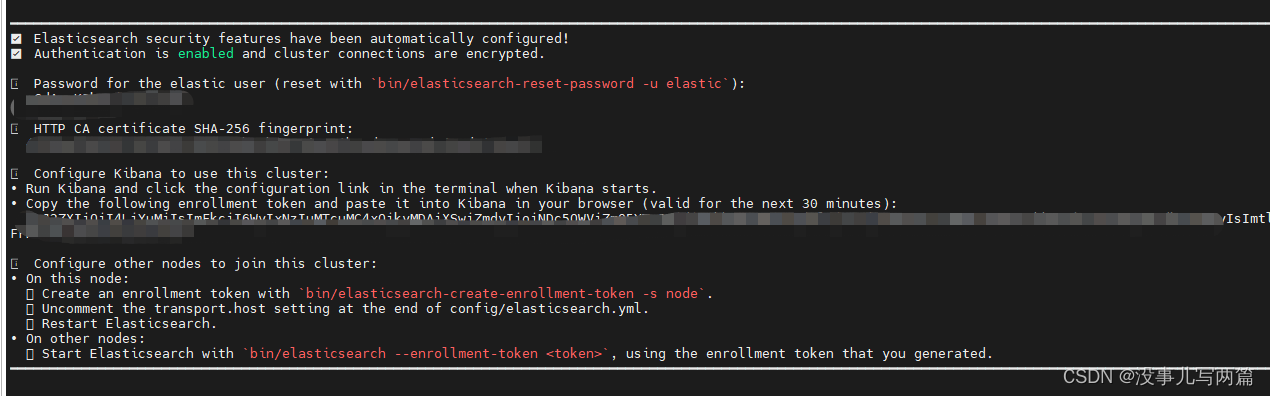Click the green 'enabled' word
Image resolution: width=1270 pixels, height=396 pixels.
click(x=206, y=54)
